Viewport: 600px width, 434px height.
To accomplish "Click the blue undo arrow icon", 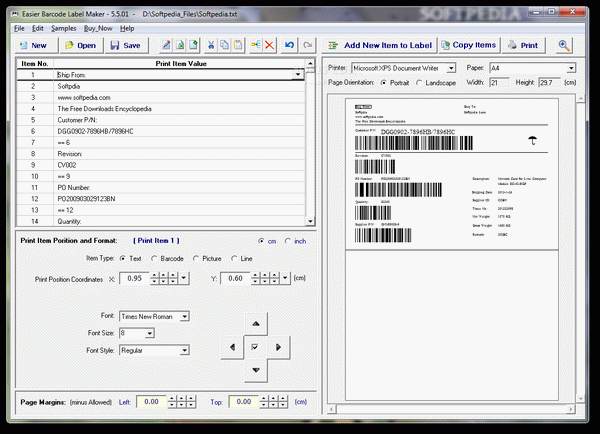I will coord(289,45).
